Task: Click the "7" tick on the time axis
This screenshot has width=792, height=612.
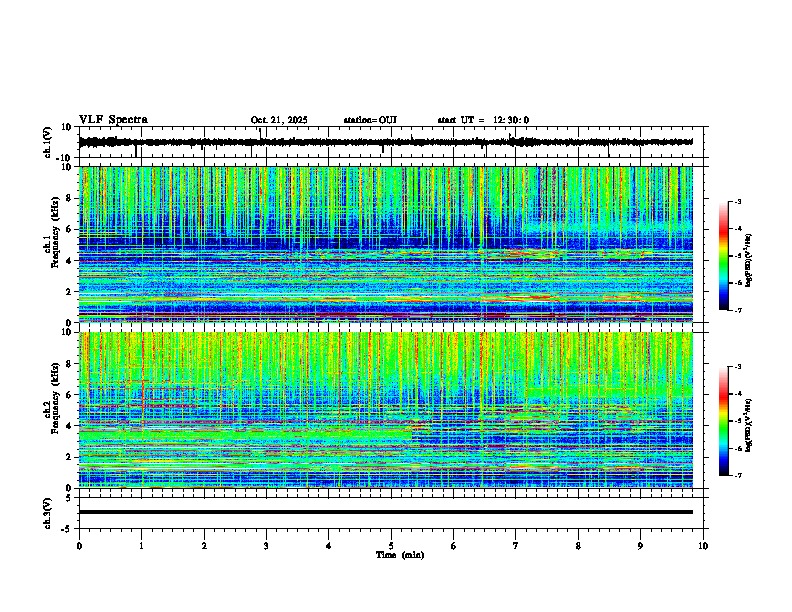Action: click(516, 546)
